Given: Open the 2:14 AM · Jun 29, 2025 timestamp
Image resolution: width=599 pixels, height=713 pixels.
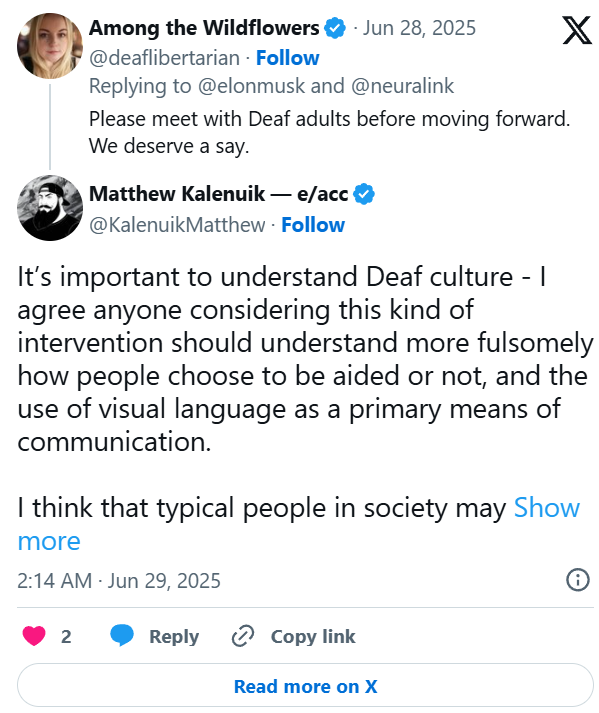Looking at the screenshot, I should point(119,581).
